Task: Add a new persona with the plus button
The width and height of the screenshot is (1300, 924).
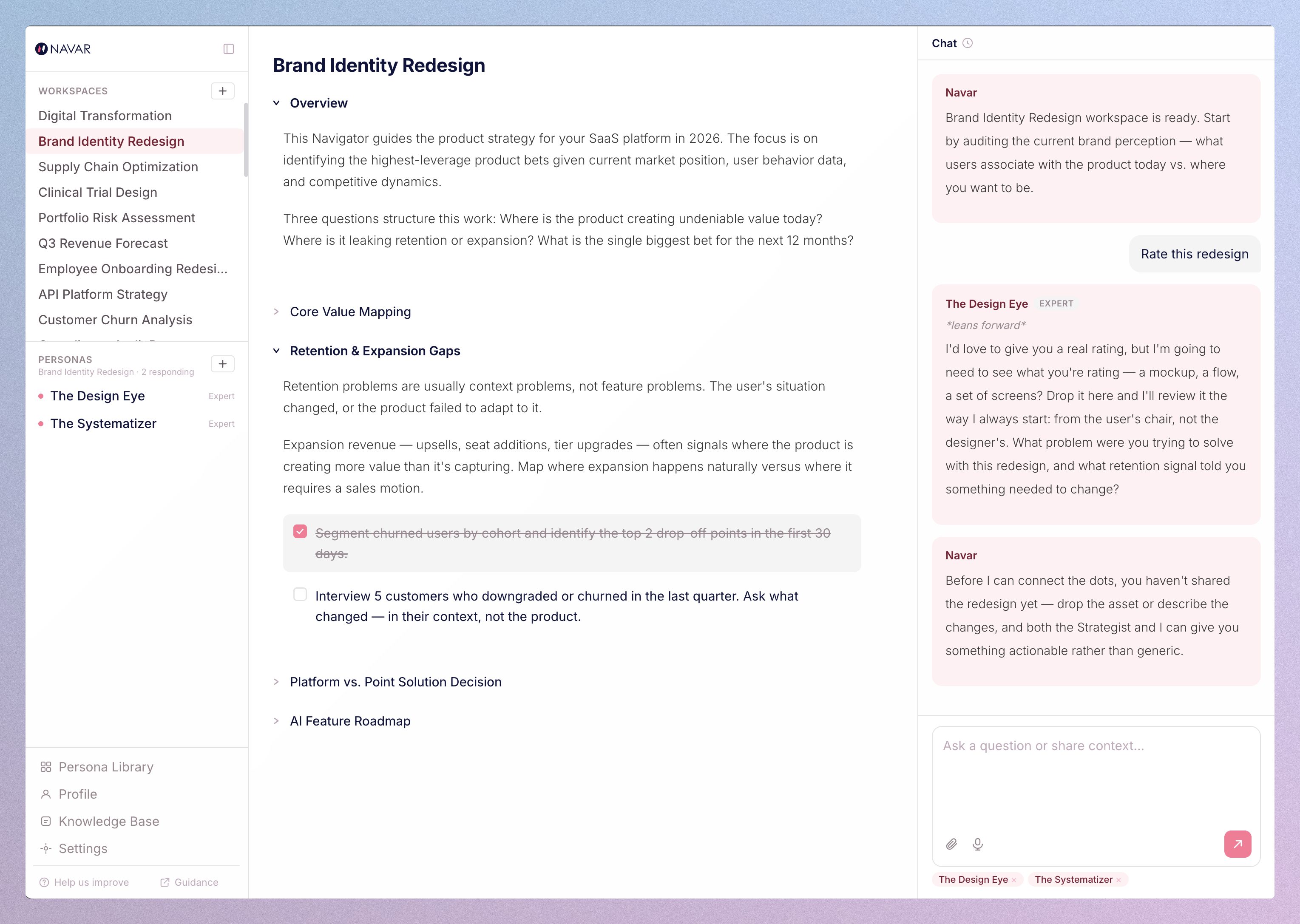Action: click(222, 364)
